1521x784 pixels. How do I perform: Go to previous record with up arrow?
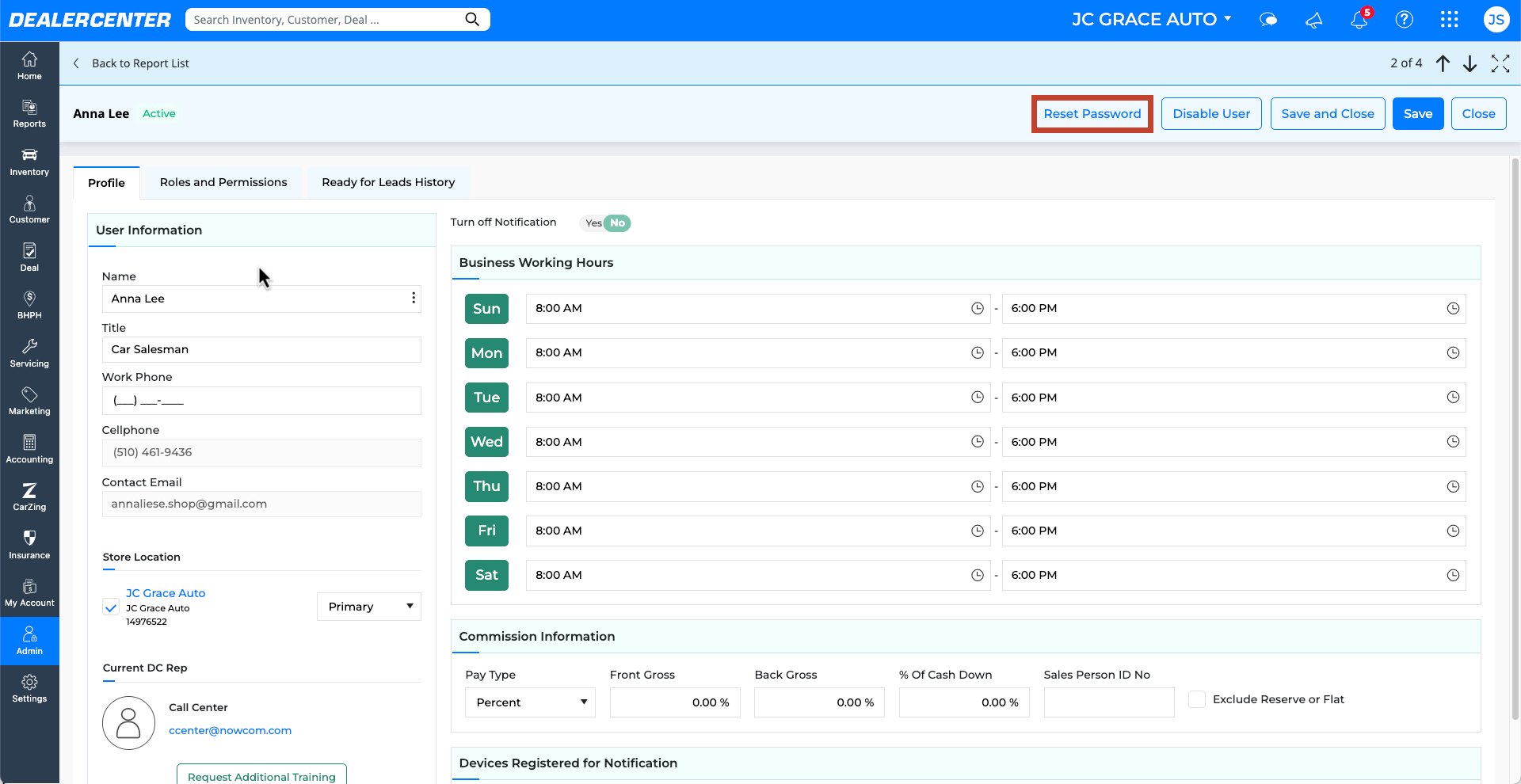(1443, 63)
